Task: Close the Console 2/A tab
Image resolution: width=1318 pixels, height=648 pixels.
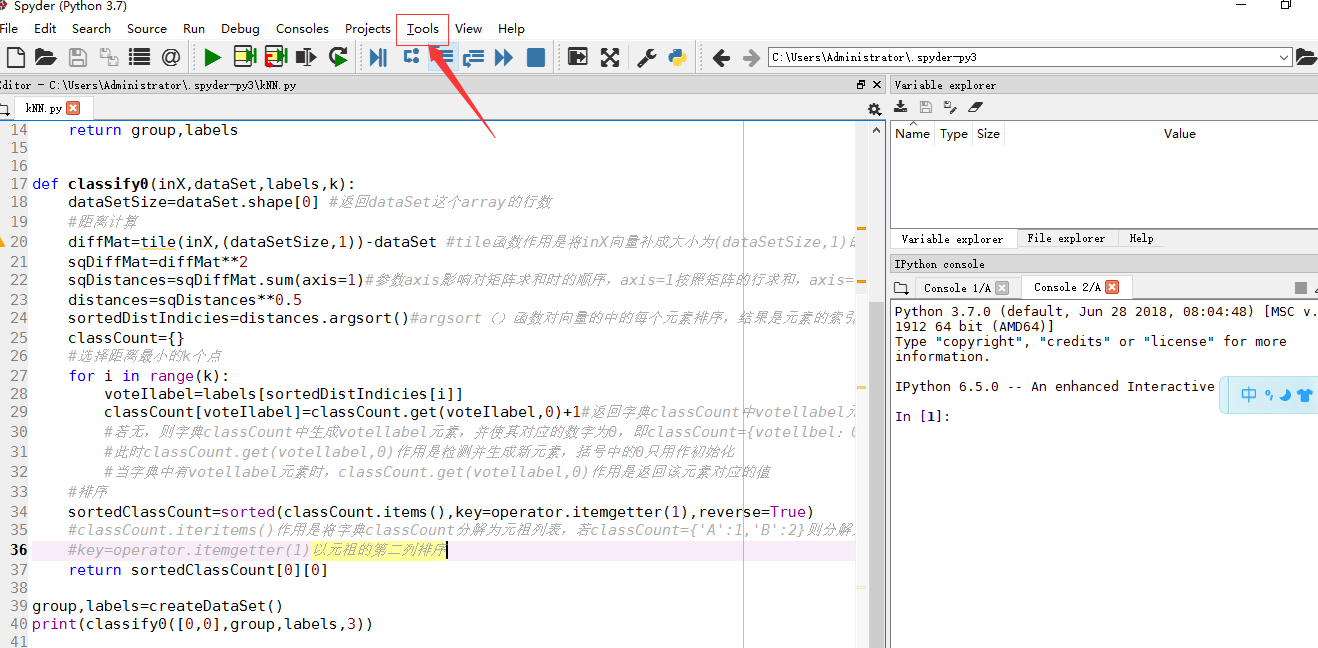Action: pyautogui.click(x=1112, y=287)
